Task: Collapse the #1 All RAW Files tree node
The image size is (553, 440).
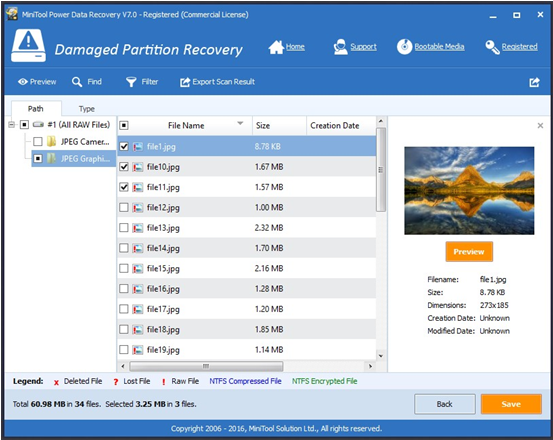Action: [x=12, y=124]
